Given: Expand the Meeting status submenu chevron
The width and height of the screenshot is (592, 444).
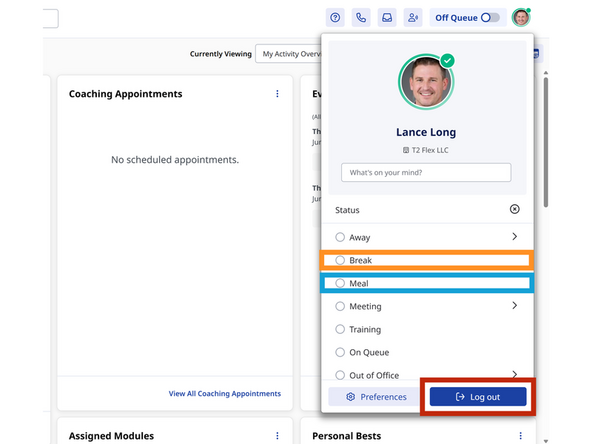Looking at the screenshot, I should click(514, 305).
